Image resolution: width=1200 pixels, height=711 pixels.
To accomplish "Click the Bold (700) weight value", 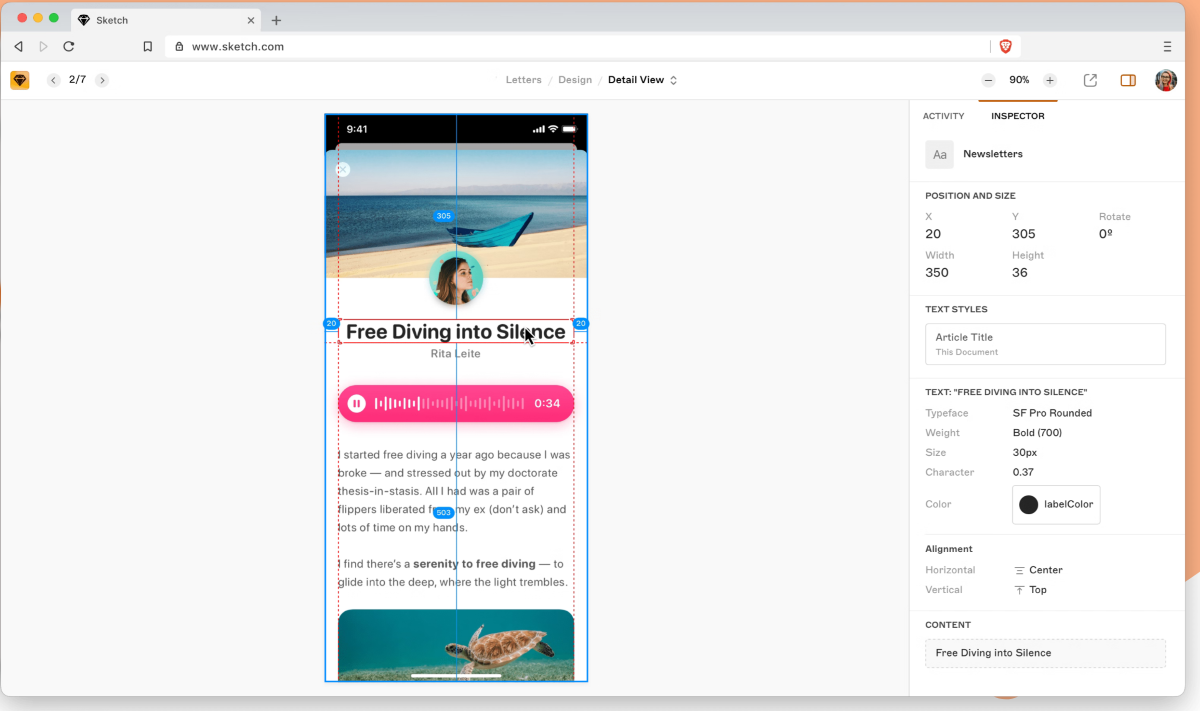I will (x=1037, y=433).
